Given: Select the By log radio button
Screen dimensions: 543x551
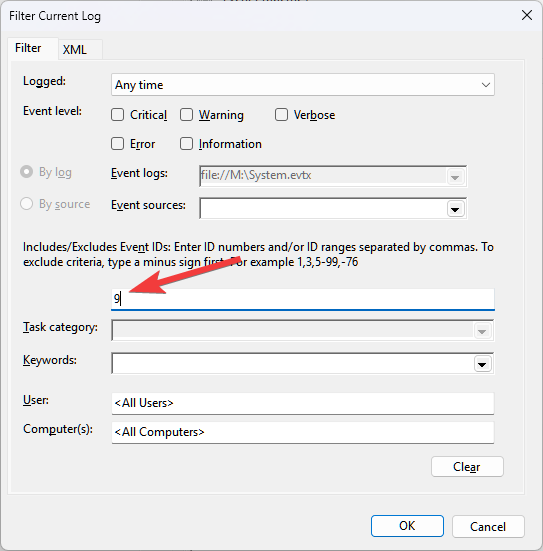Looking at the screenshot, I should click(26, 172).
